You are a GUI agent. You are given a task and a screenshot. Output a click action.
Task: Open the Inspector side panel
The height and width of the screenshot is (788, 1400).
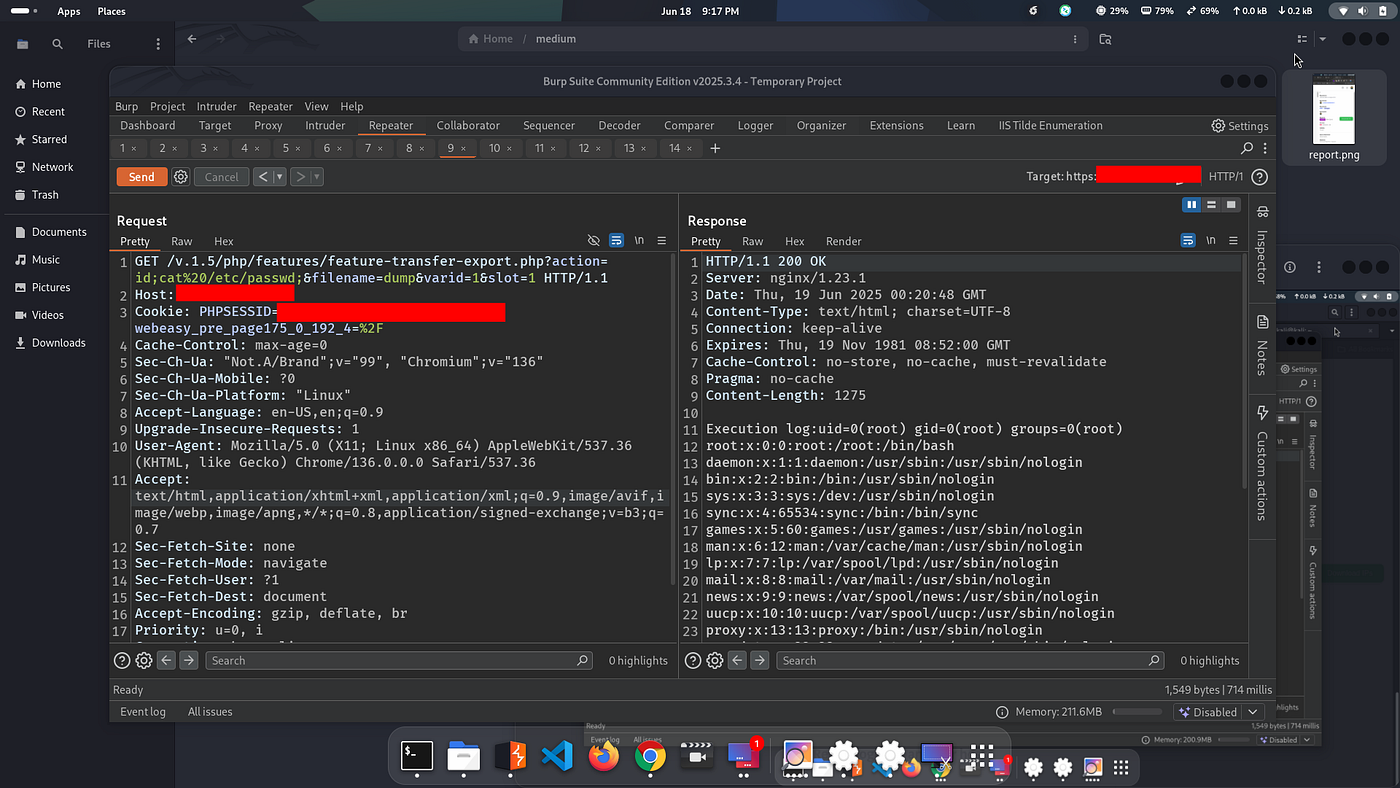(x=1262, y=245)
